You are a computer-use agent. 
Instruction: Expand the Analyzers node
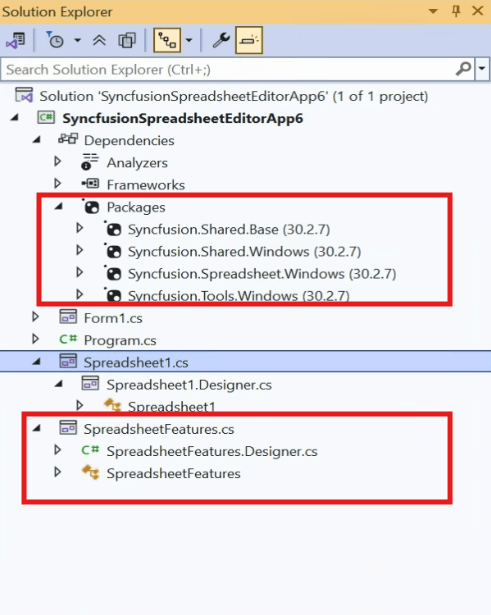[x=58, y=161]
